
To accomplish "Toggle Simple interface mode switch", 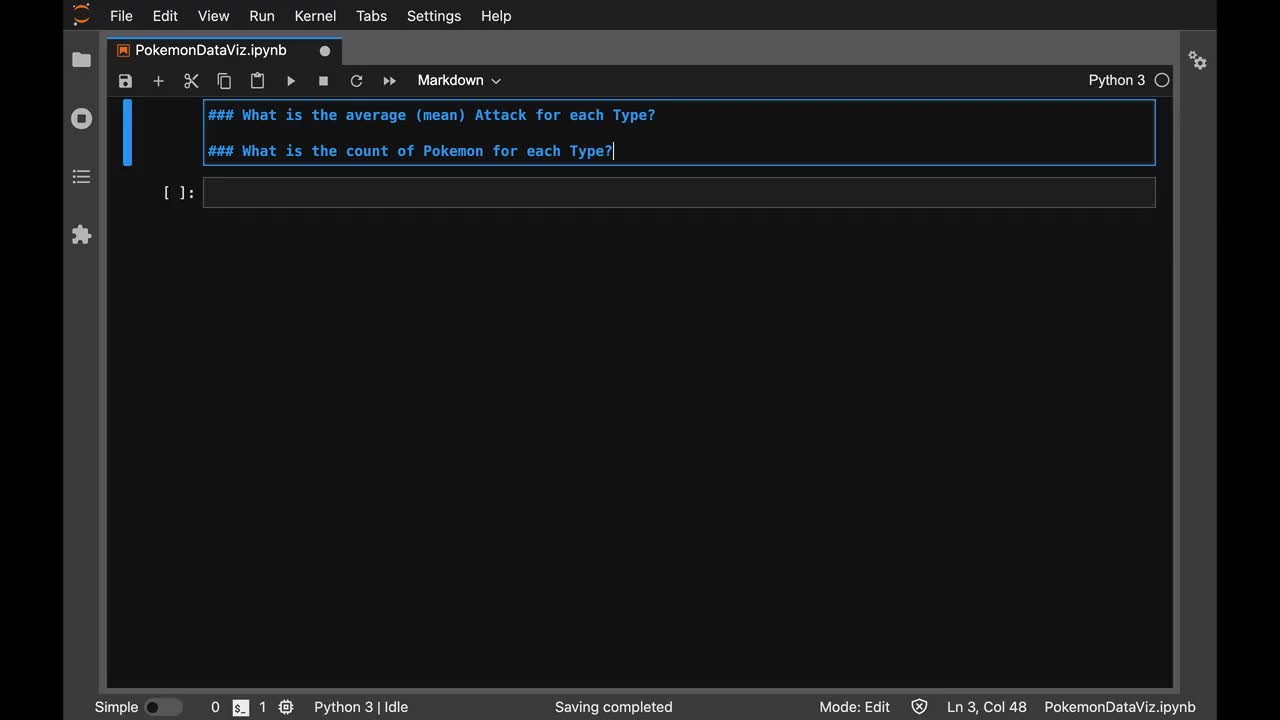I will (164, 707).
